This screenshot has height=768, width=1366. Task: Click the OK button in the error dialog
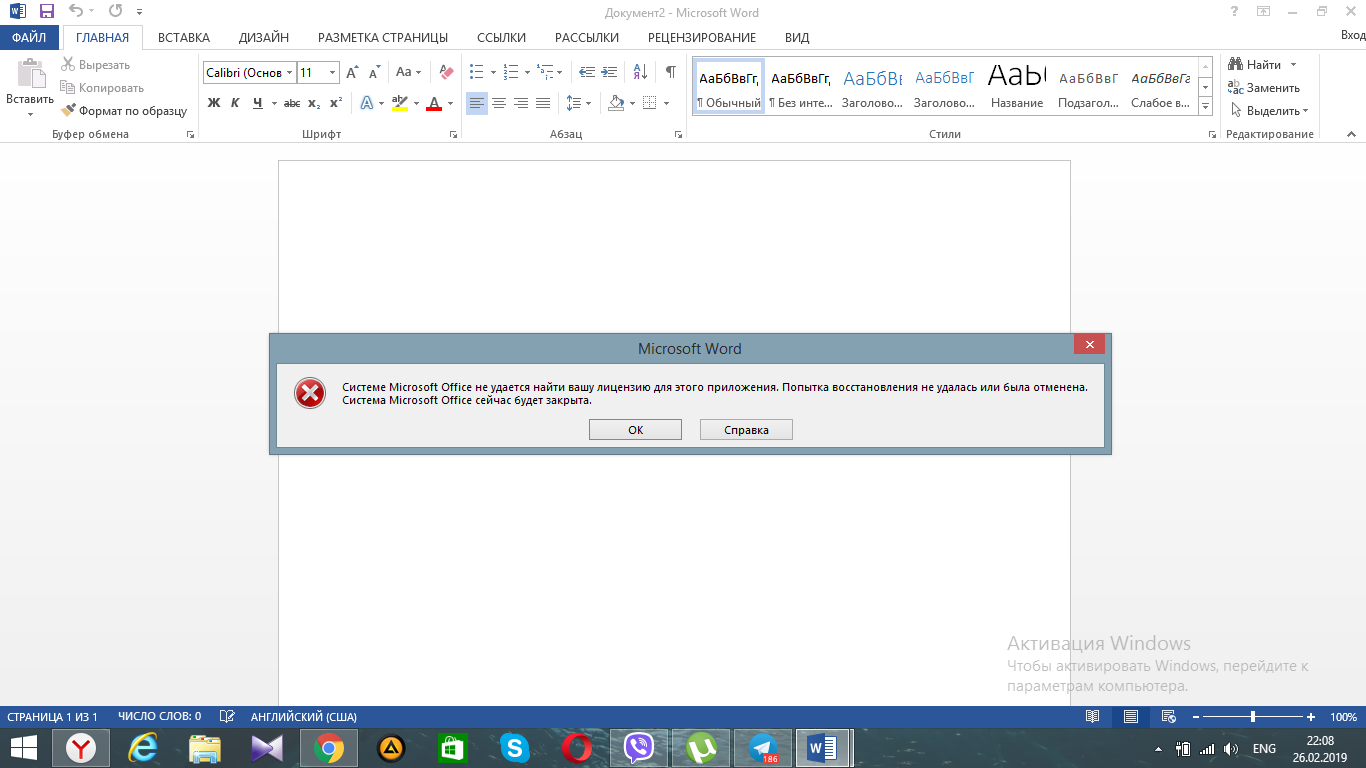click(635, 430)
